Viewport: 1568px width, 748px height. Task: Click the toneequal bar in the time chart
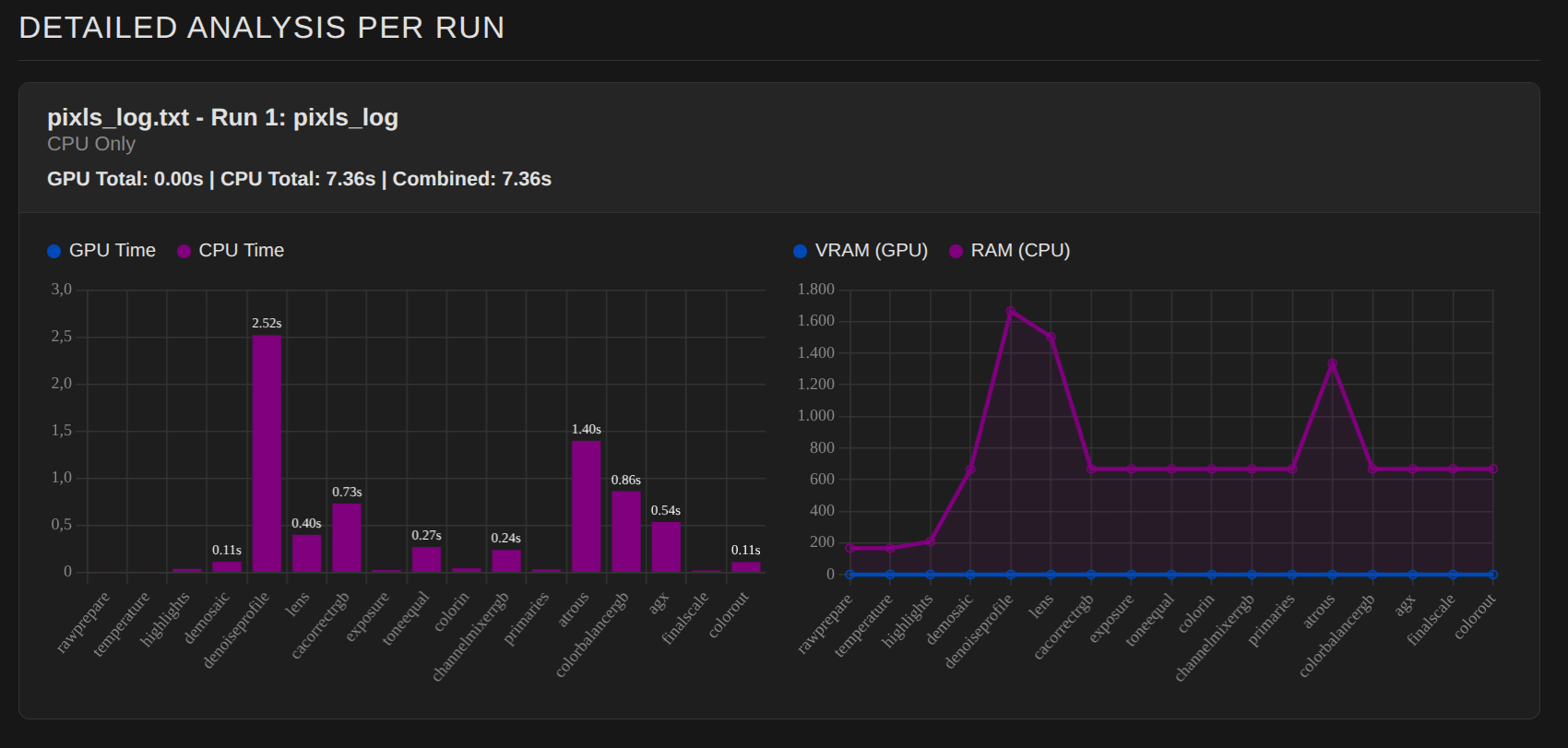click(x=426, y=560)
